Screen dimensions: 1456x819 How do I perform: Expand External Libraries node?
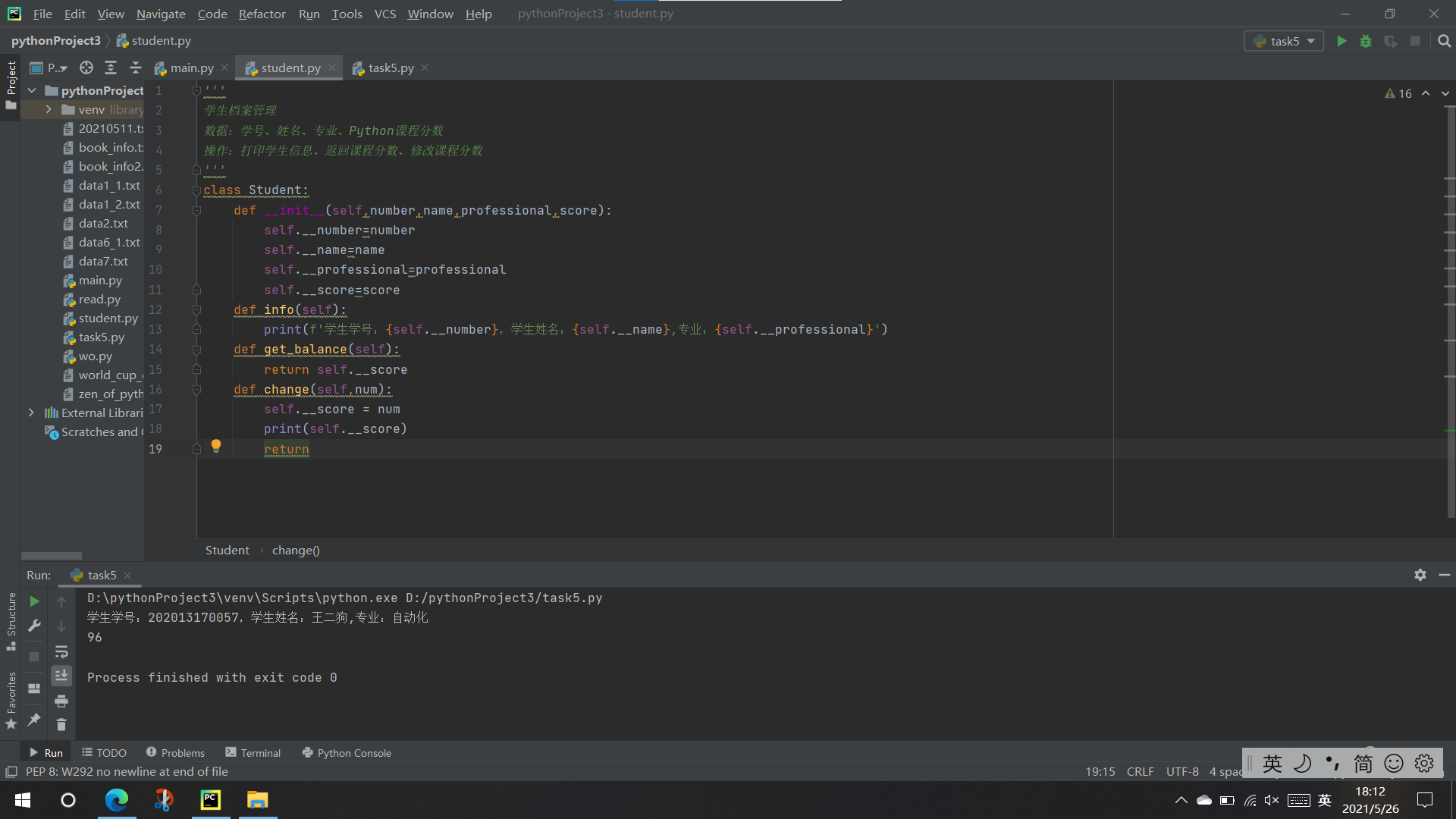coord(31,413)
